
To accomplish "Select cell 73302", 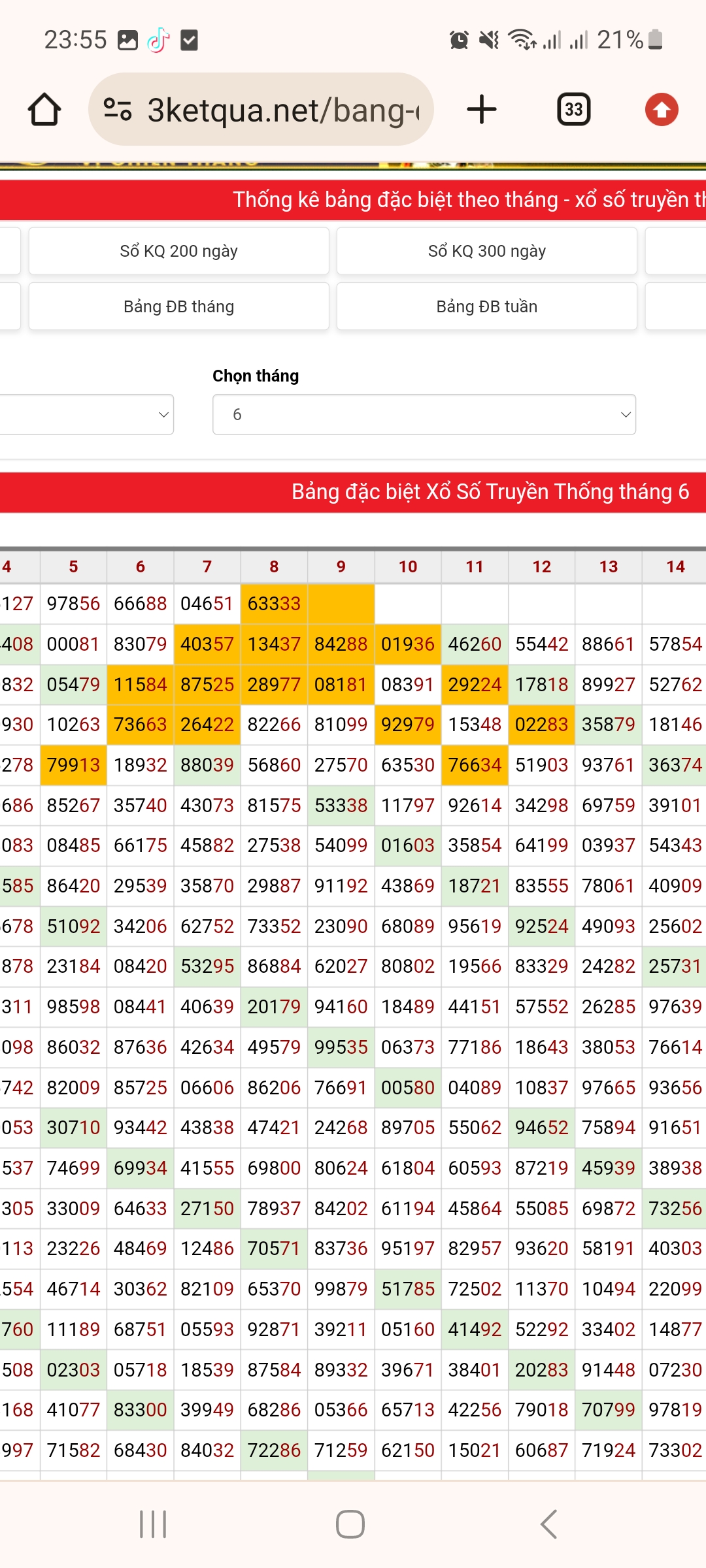I will click(675, 1450).
